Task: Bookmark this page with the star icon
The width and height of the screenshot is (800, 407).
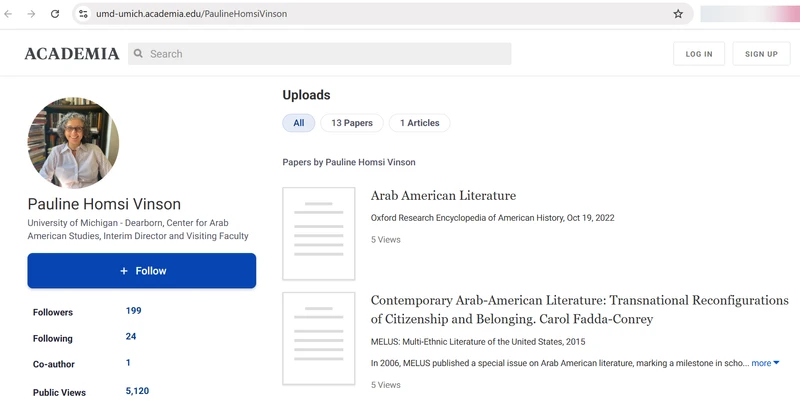Action: (x=678, y=14)
